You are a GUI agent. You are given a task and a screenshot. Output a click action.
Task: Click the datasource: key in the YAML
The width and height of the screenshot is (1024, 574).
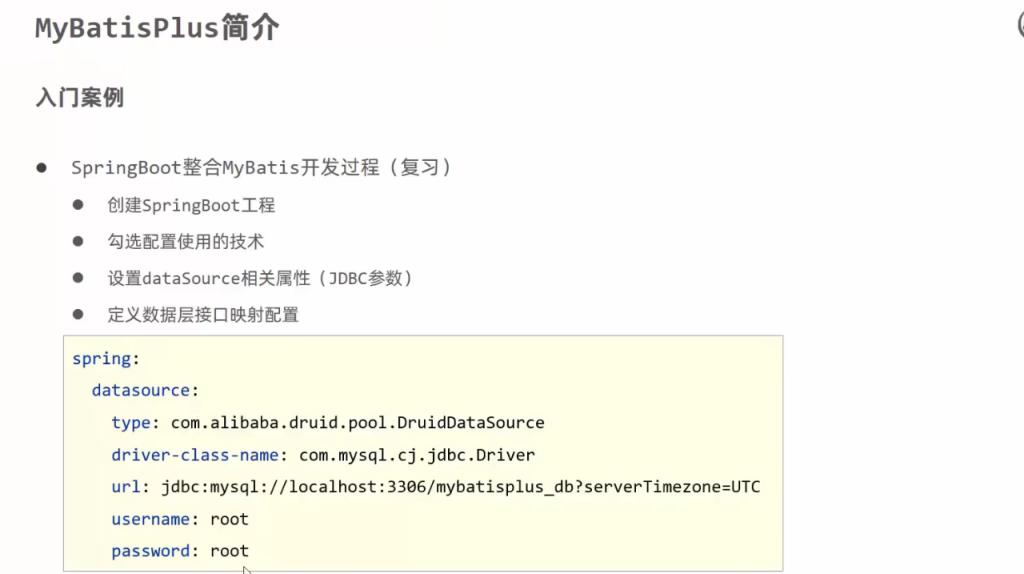coord(145,390)
